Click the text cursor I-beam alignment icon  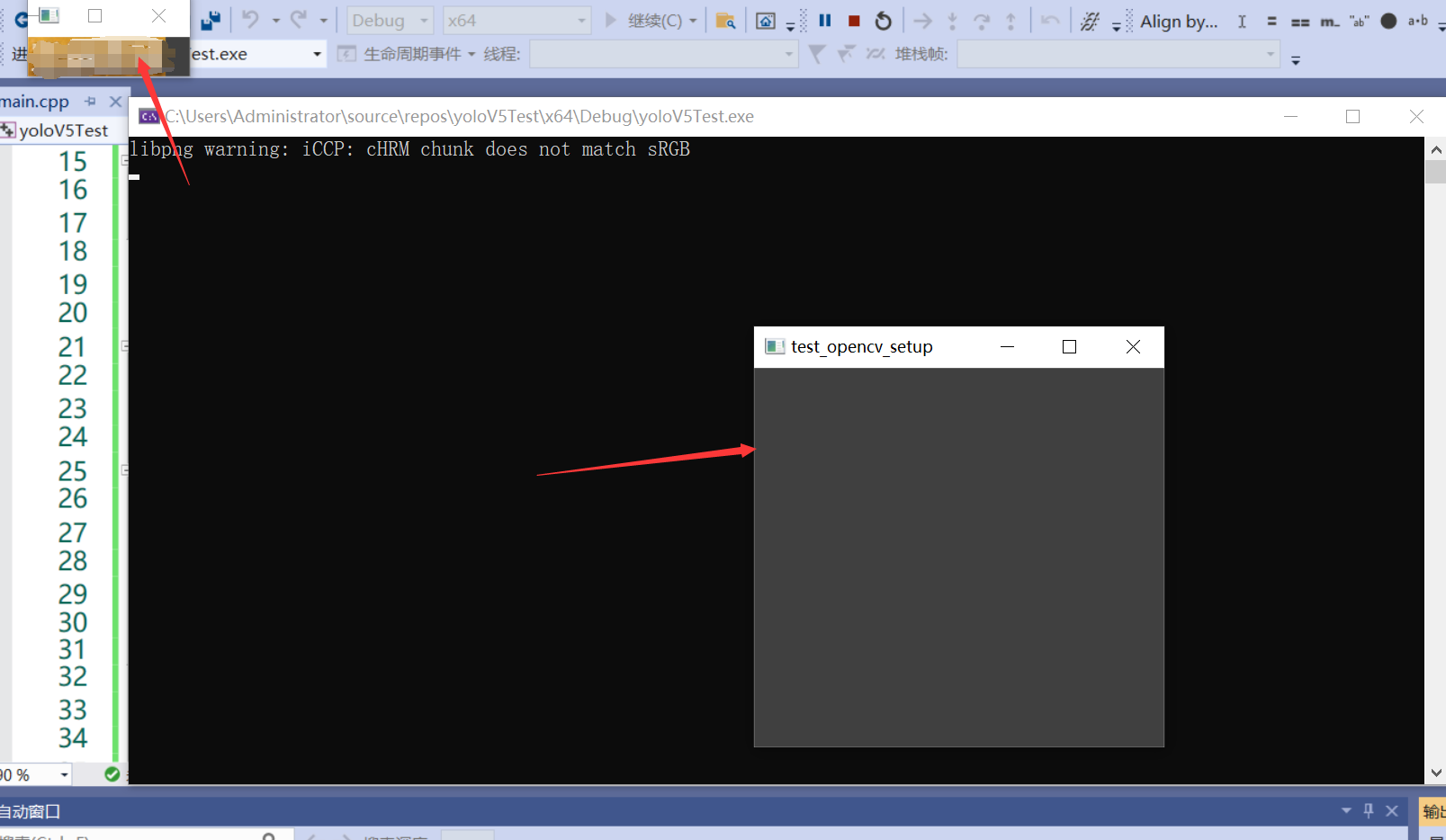1242,21
